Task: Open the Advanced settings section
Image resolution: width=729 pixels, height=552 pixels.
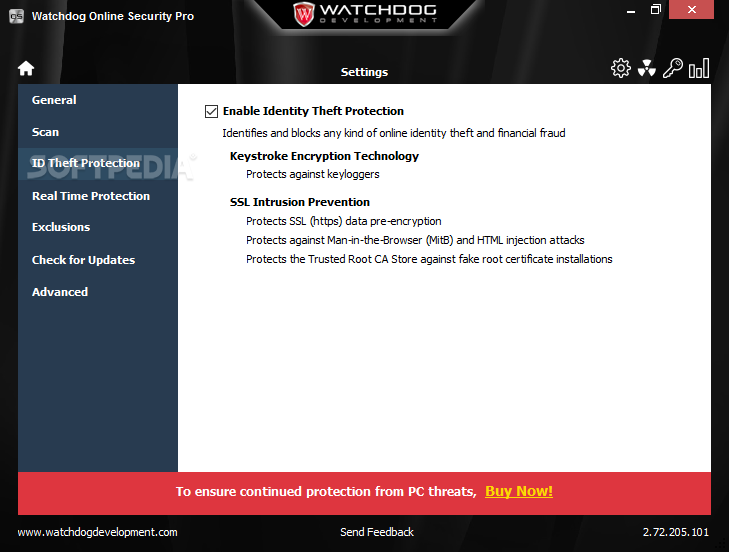Action: tap(98, 292)
